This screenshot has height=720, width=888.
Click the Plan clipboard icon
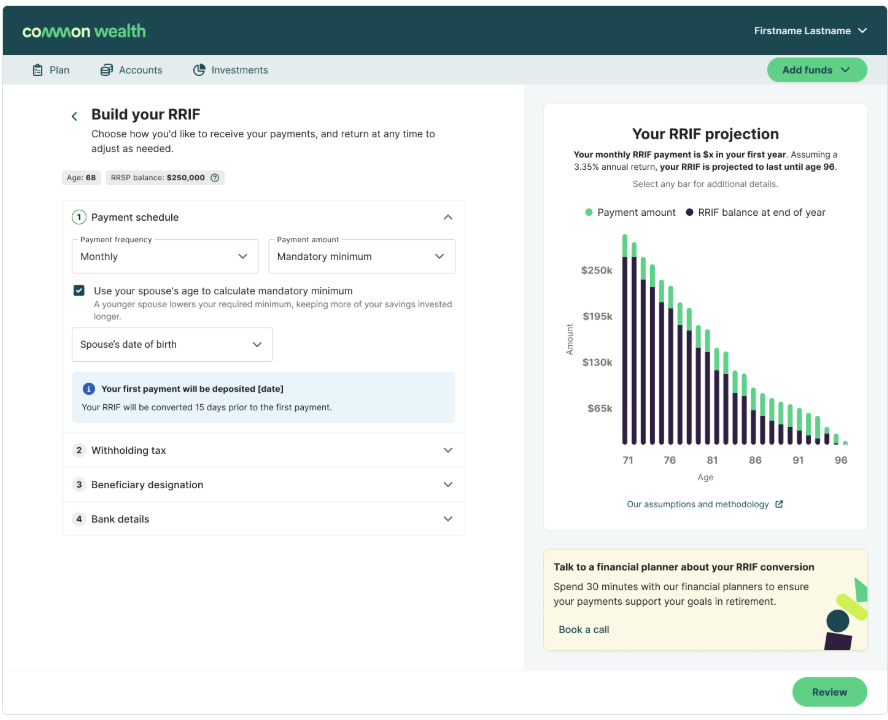[x=37, y=70]
